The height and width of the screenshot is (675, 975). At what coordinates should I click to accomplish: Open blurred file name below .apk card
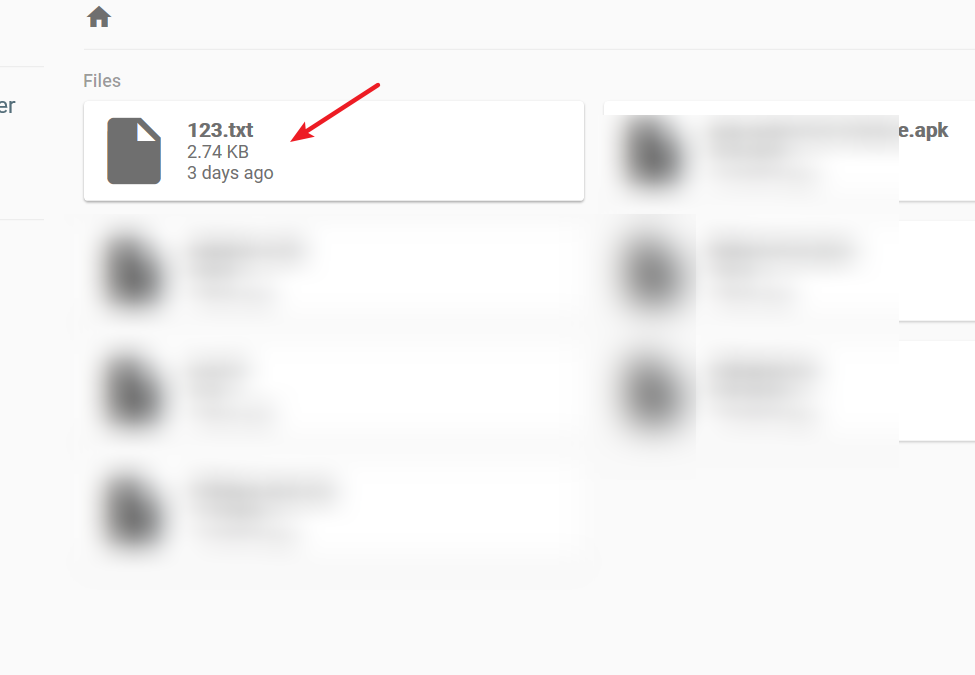tap(783, 251)
